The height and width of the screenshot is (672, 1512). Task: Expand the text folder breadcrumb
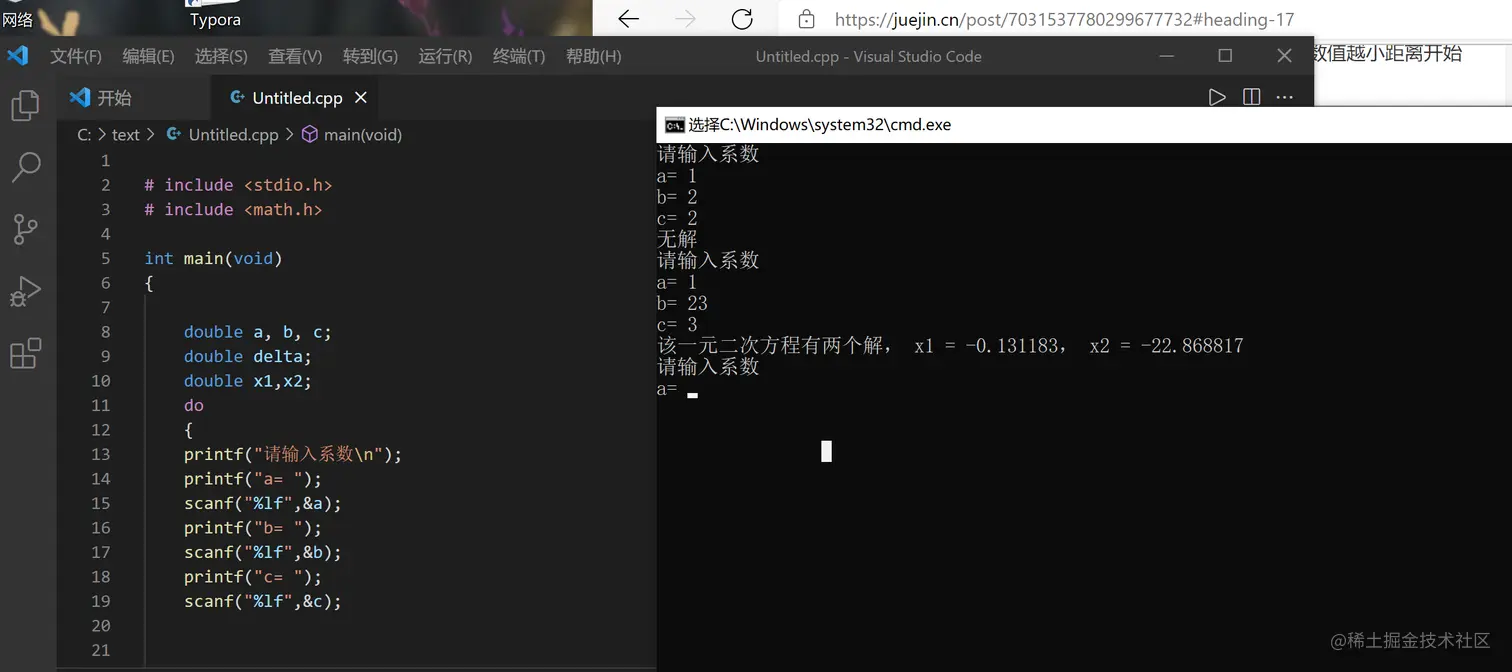[x=125, y=134]
